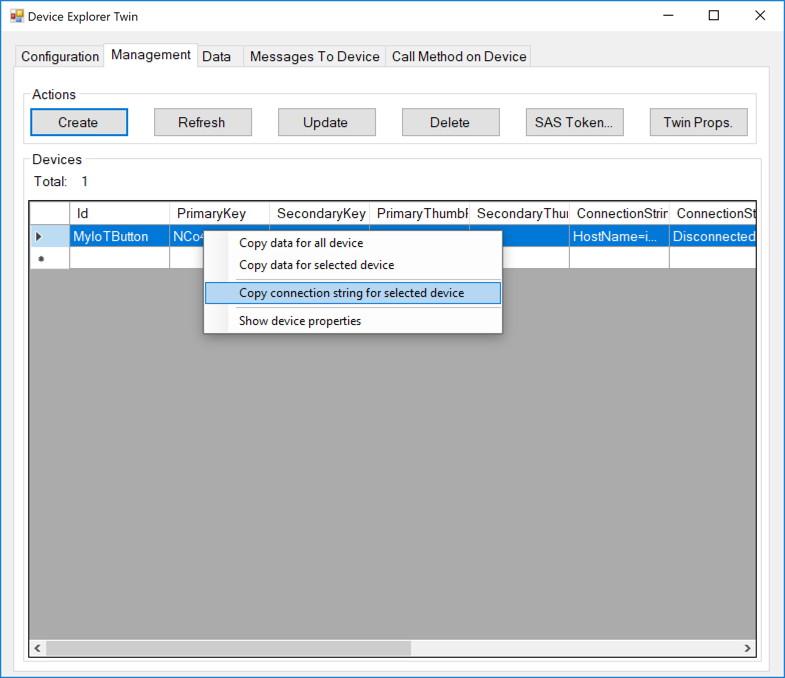Click the ConnectionString column header
The width and height of the screenshot is (785, 678).
point(619,213)
